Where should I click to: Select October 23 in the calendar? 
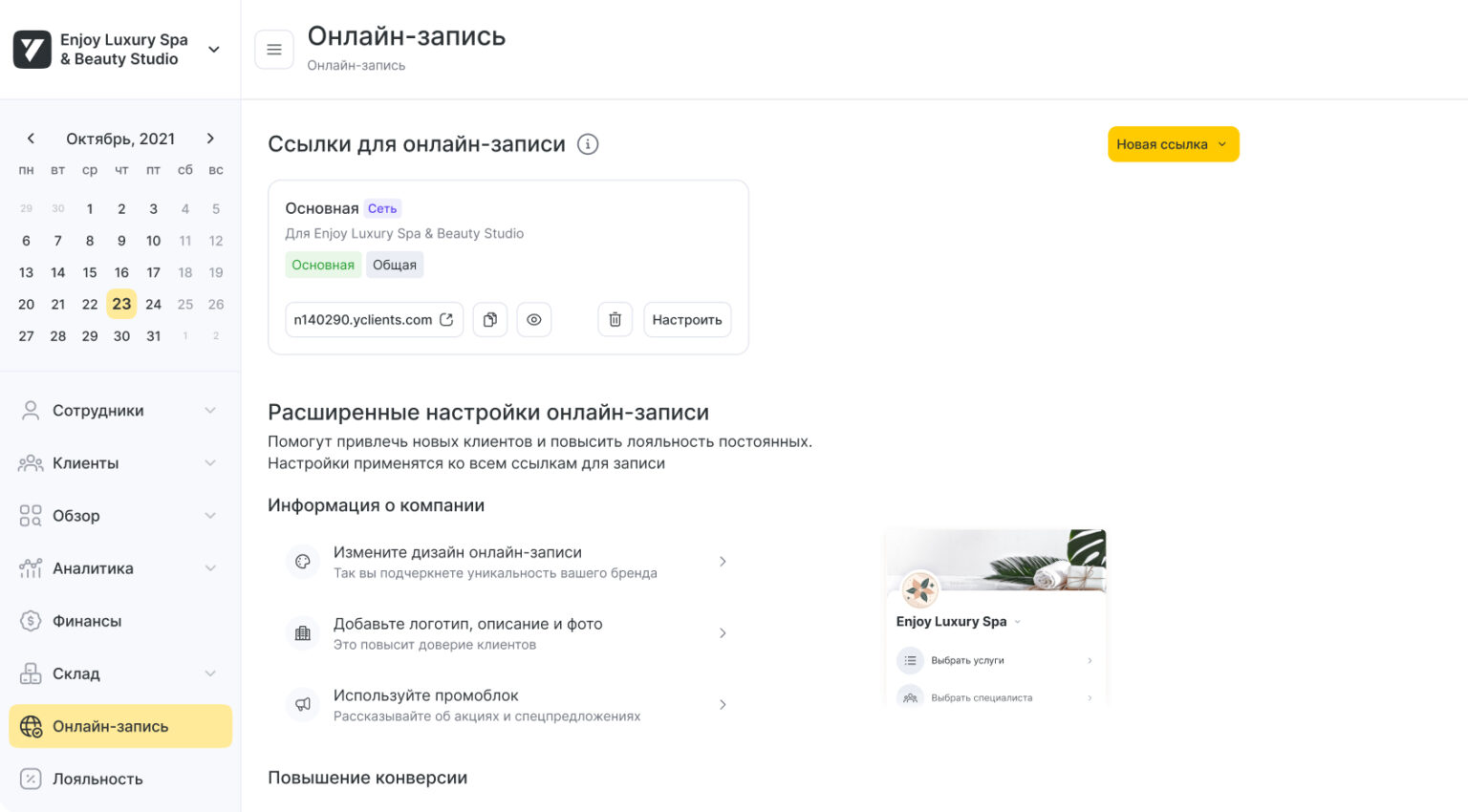coord(121,304)
